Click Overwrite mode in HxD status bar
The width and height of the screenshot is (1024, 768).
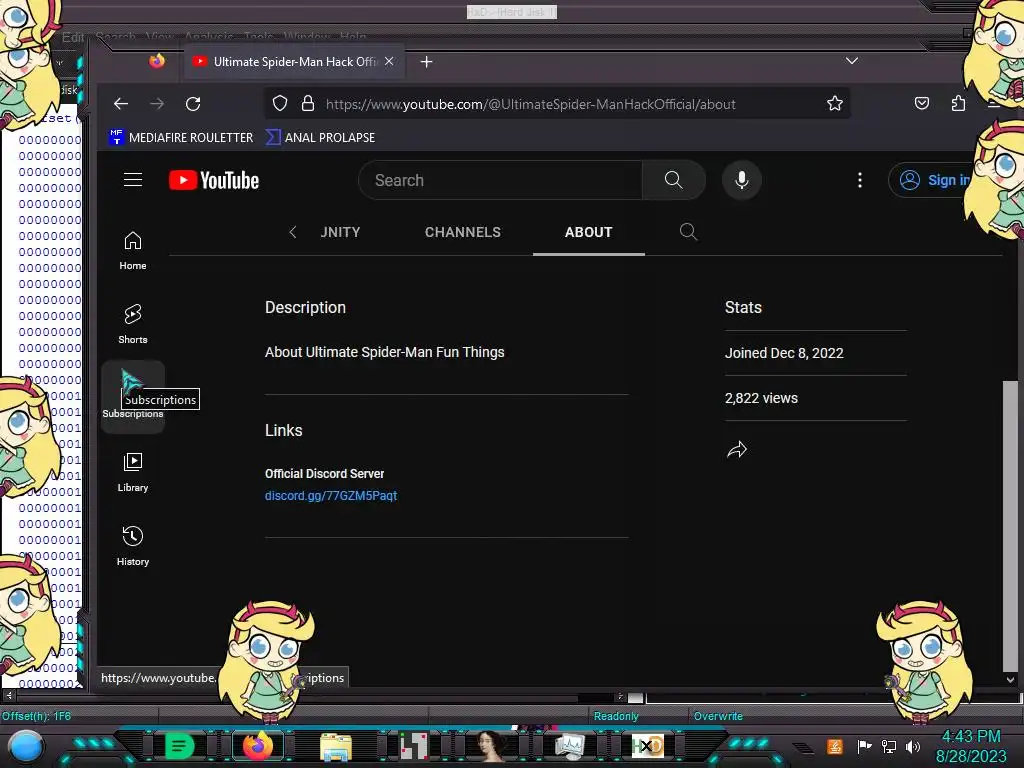pos(718,716)
